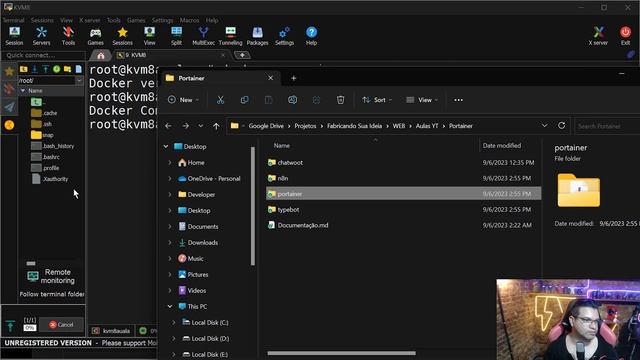Viewport: 640px width, 360px height.
Task: Open the address bar history dropdown chevron
Action: tap(544, 126)
